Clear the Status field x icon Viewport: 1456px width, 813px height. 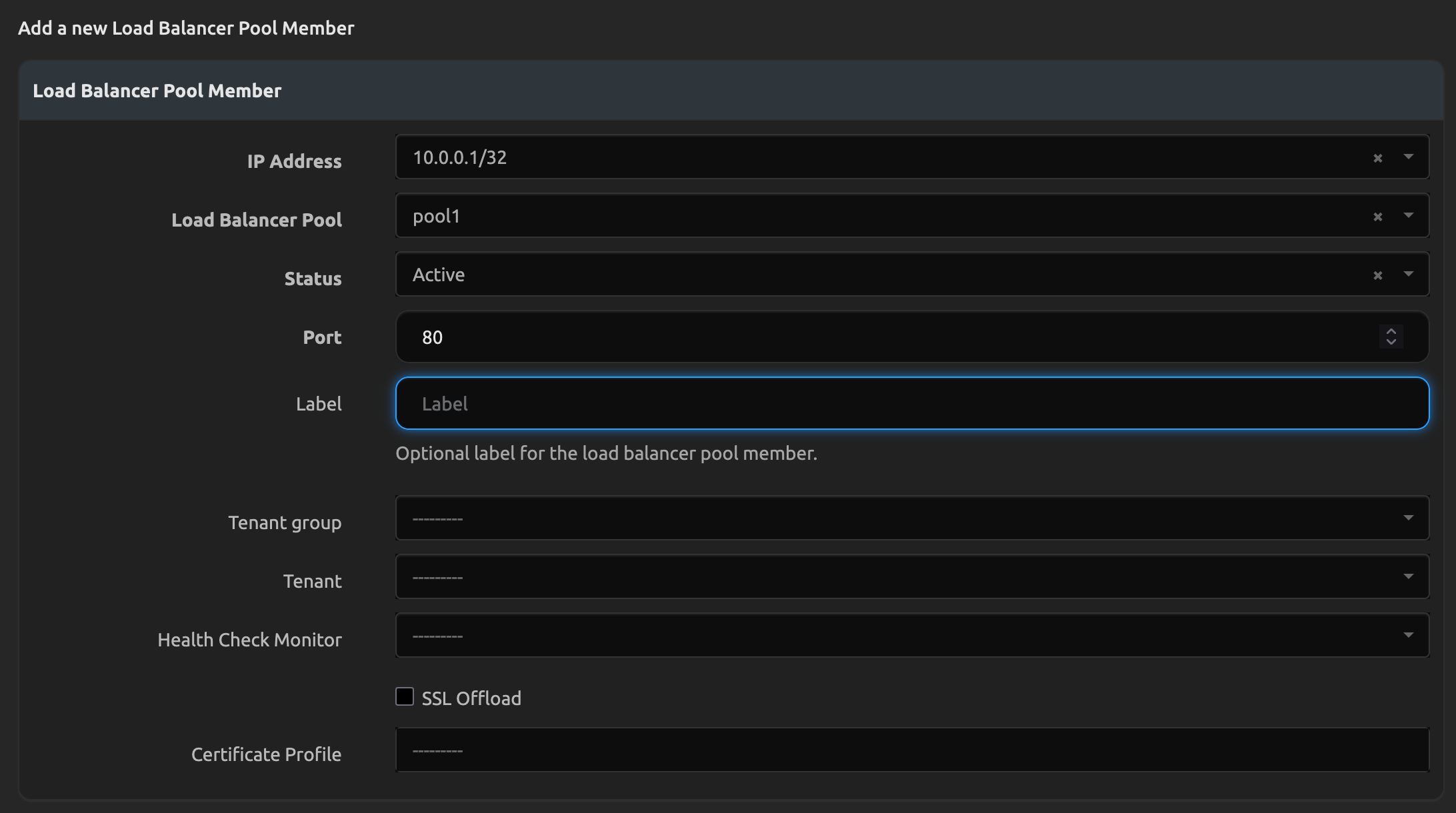pyautogui.click(x=1377, y=276)
